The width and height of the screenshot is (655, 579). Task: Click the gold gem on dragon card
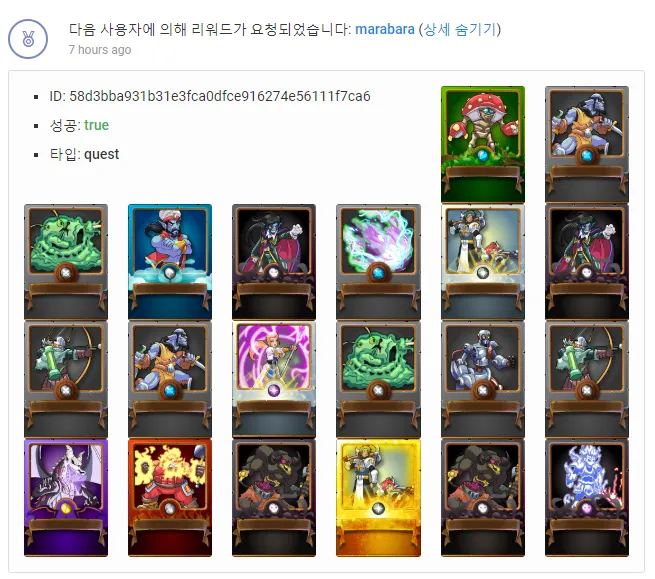[66, 508]
